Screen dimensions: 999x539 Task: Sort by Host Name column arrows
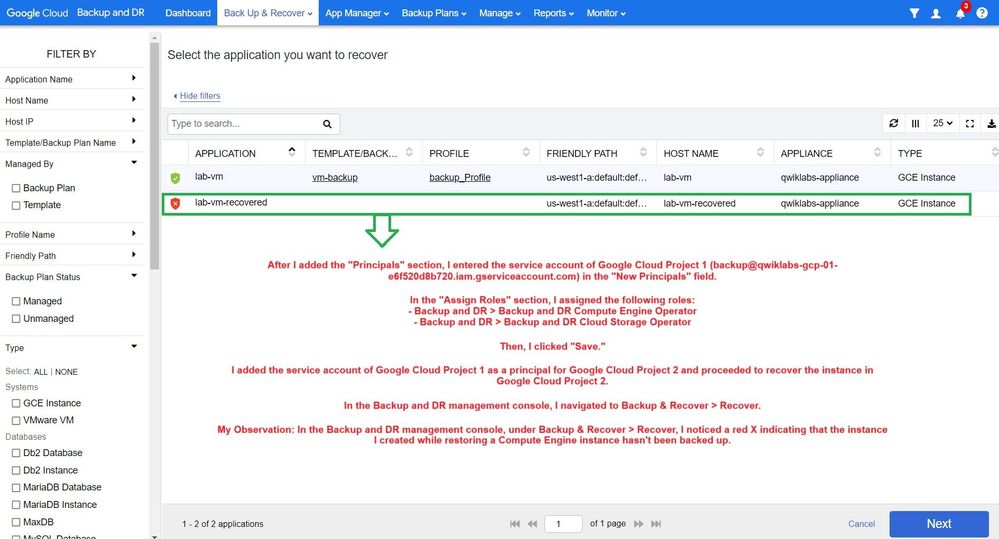(x=761, y=152)
